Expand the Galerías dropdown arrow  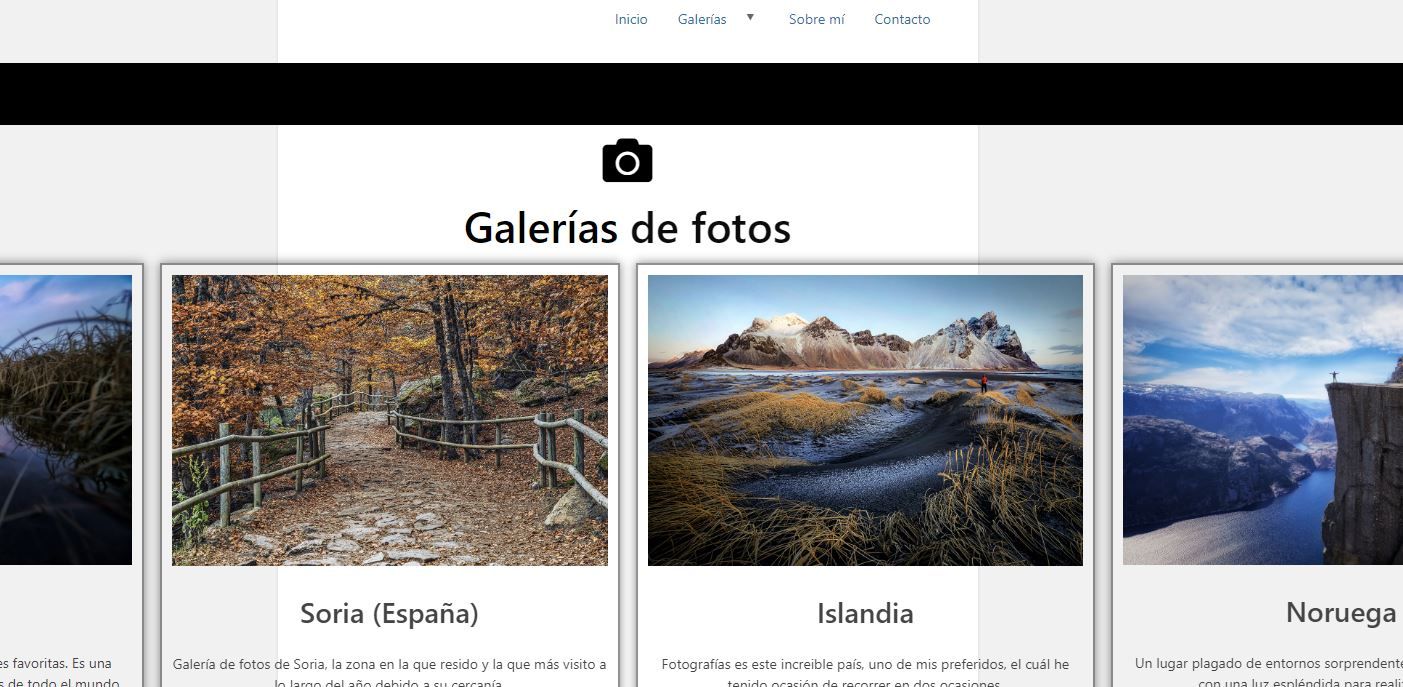tap(750, 17)
